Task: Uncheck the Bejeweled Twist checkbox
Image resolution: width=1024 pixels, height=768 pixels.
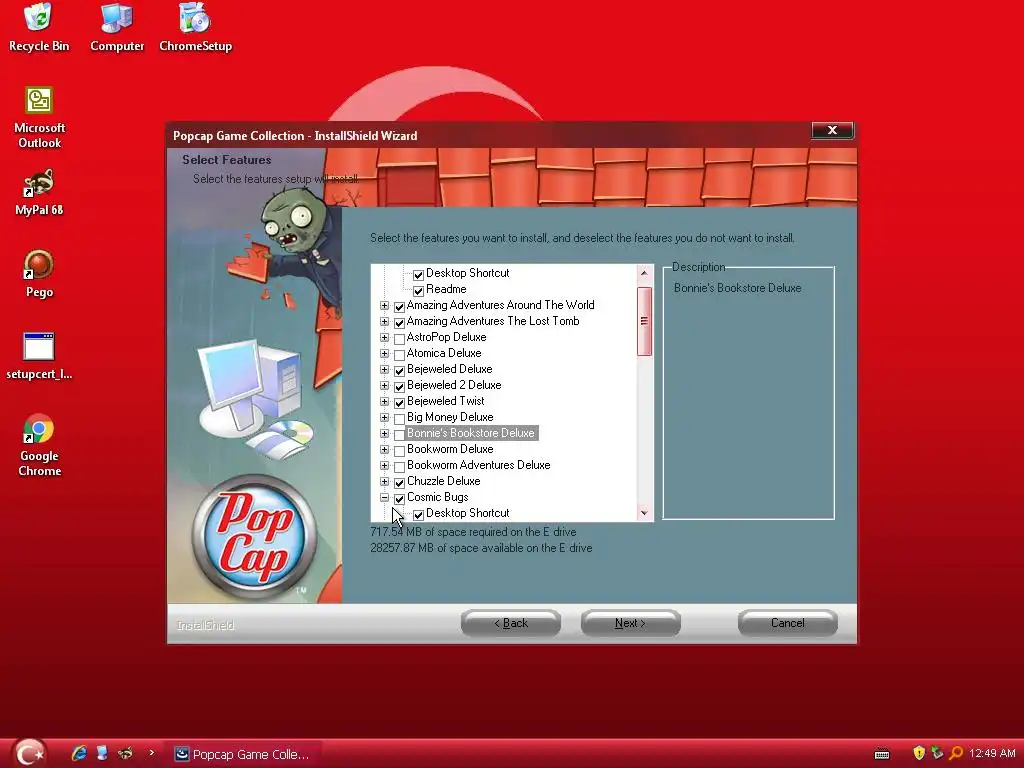Action: pyautogui.click(x=400, y=402)
